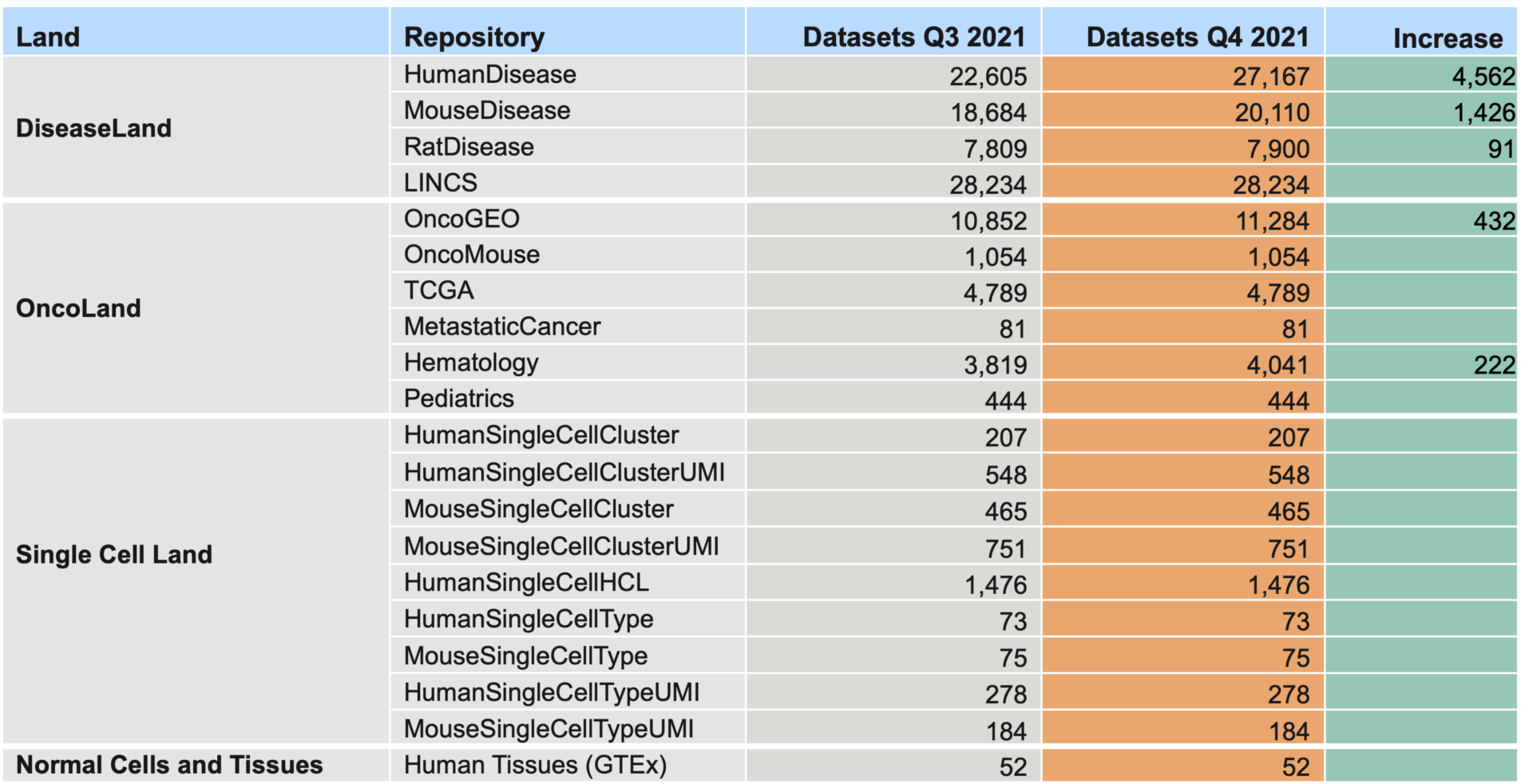Click the HumanDisease repository name
1521x784 pixels.
click(489, 74)
